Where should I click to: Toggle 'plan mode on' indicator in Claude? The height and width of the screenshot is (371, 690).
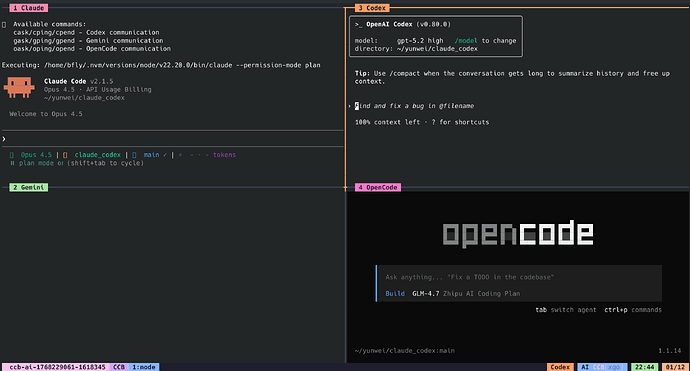click(37, 163)
